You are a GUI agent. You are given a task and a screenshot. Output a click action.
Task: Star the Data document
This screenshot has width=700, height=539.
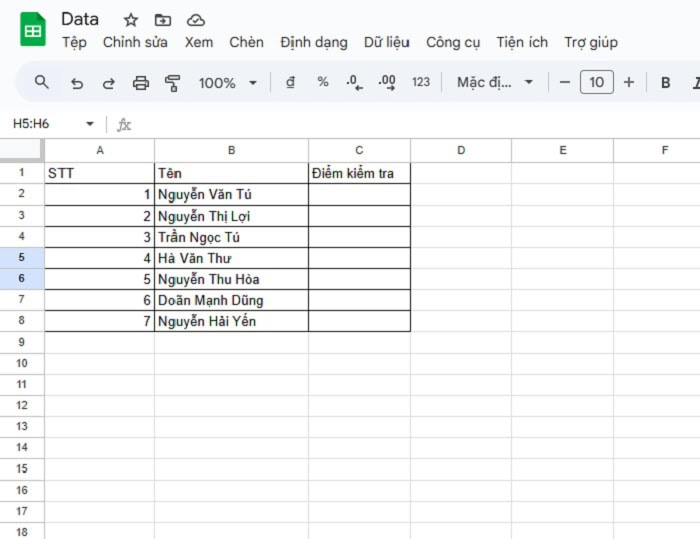(x=131, y=20)
